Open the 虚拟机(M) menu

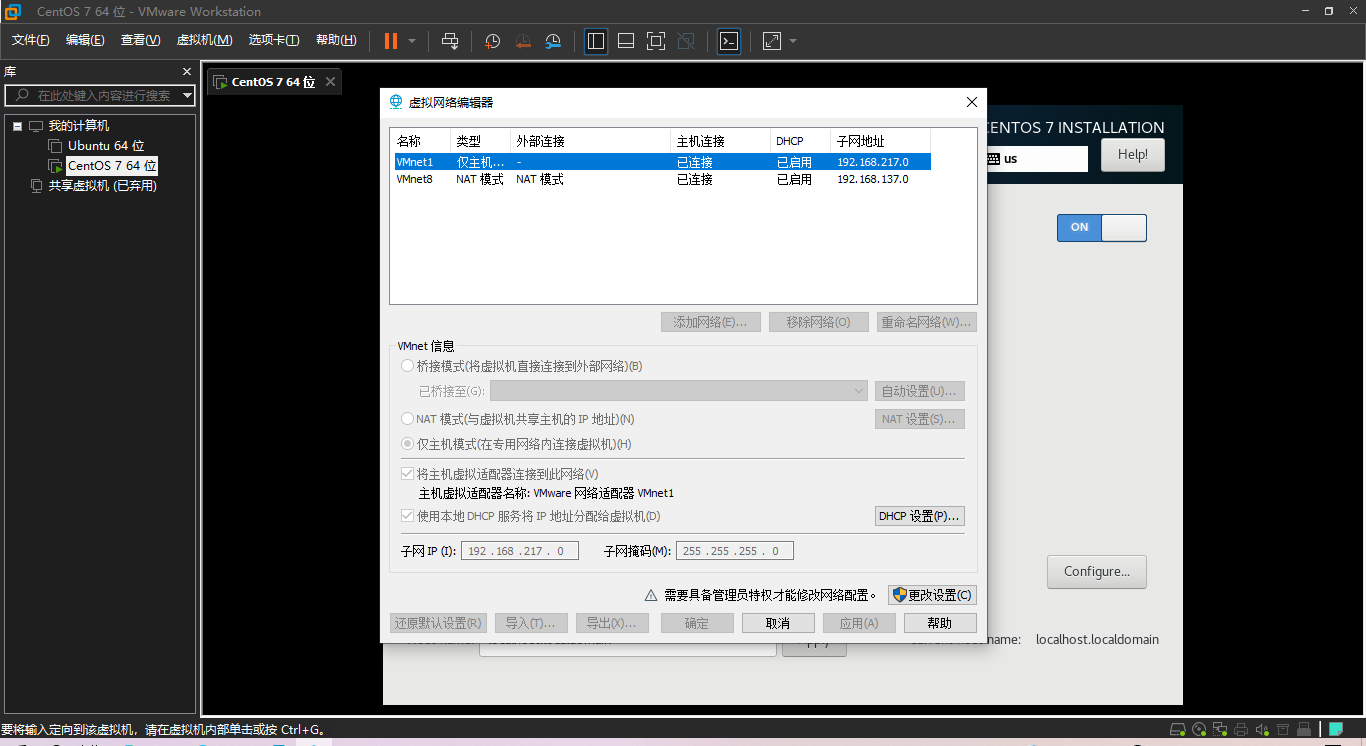(x=204, y=40)
